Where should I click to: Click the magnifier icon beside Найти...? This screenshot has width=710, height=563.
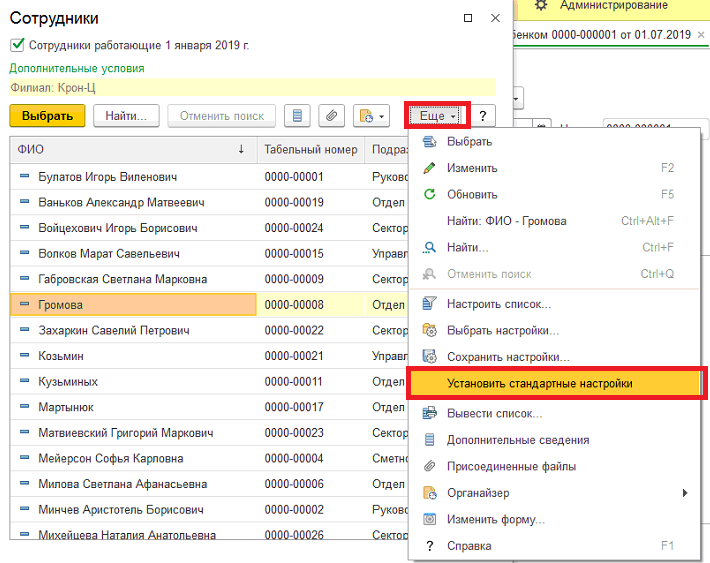coord(429,247)
